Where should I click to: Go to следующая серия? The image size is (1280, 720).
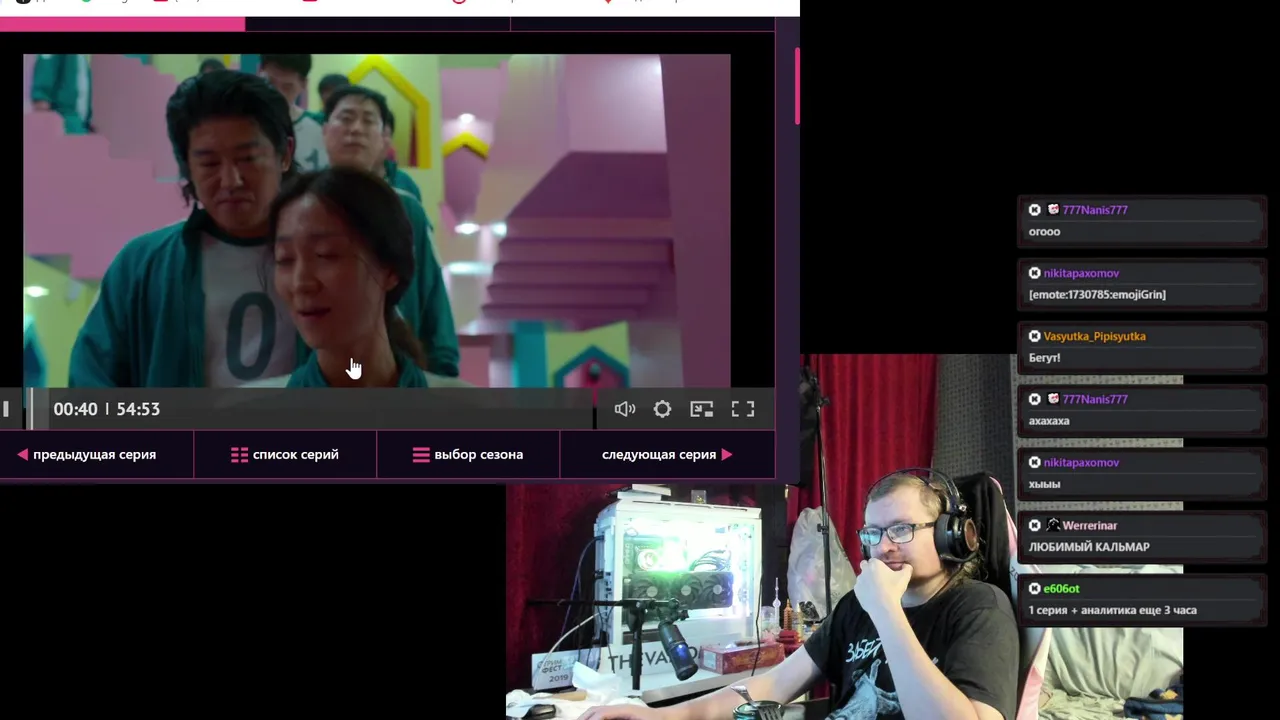pos(659,454)
